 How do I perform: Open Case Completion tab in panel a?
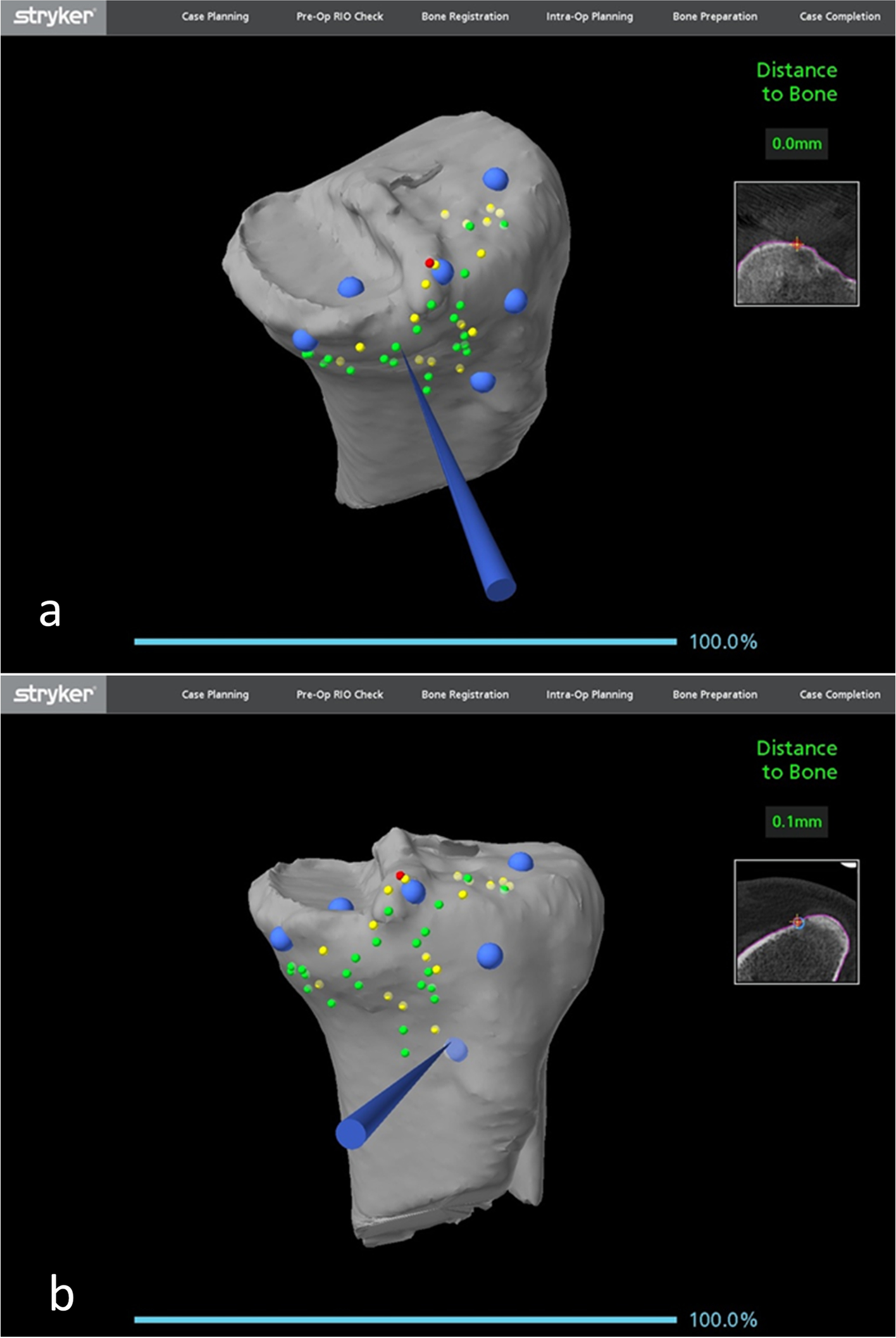pyautogui.click(x=840, y=16)
